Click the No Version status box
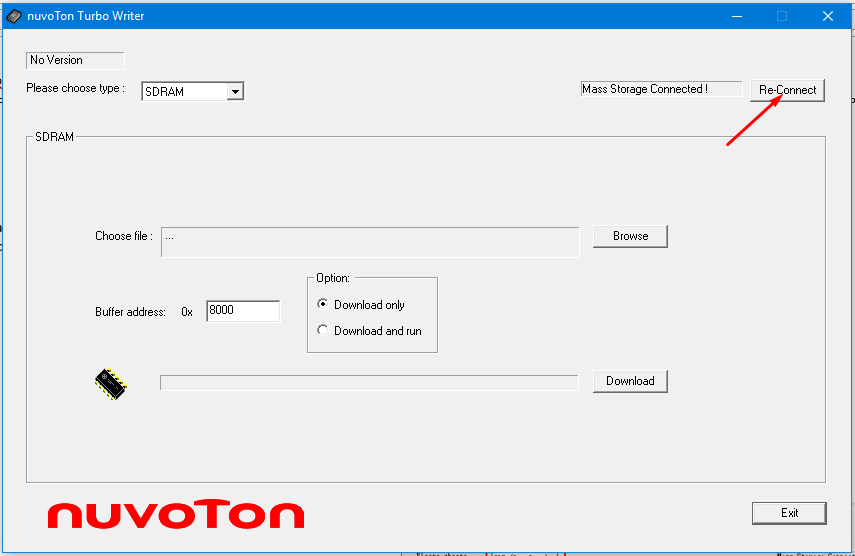Screen dimensions: 855x556 75,60
